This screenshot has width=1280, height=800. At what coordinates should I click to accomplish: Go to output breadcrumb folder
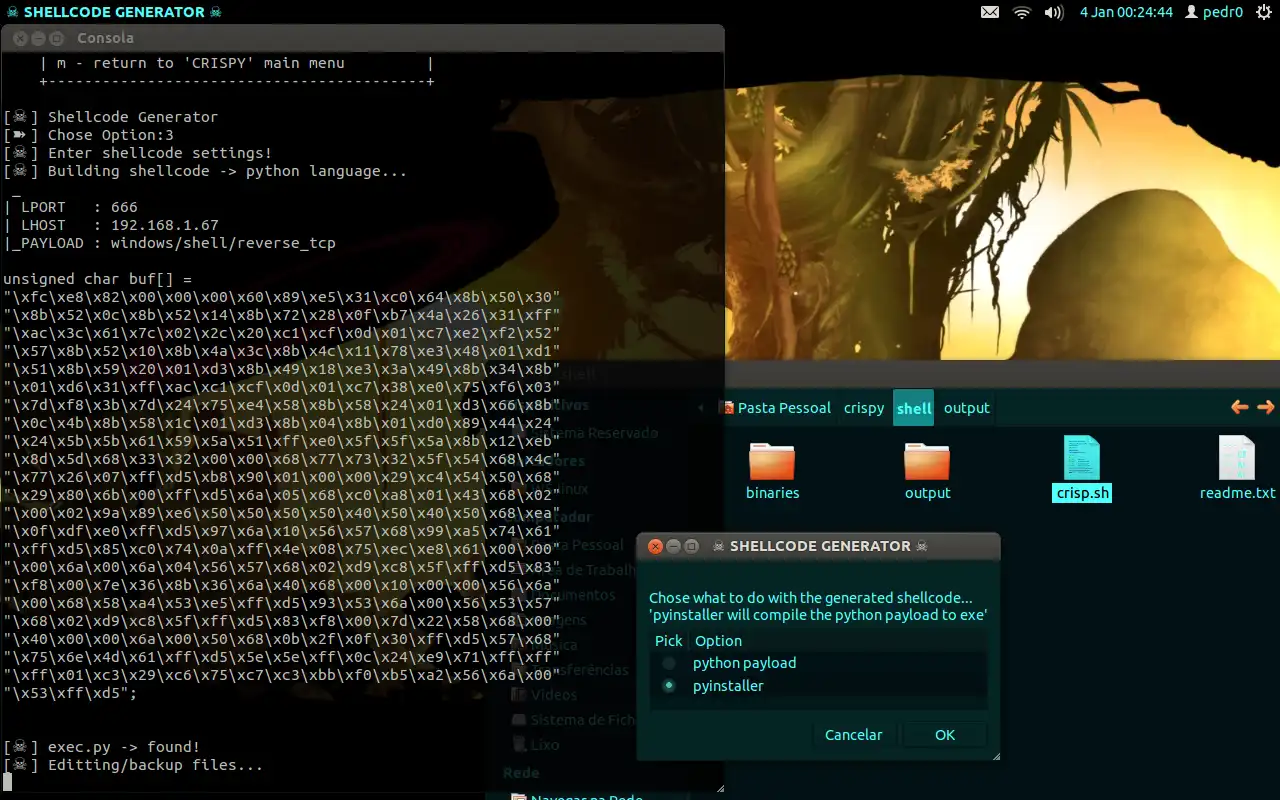(x=967, y=408)
